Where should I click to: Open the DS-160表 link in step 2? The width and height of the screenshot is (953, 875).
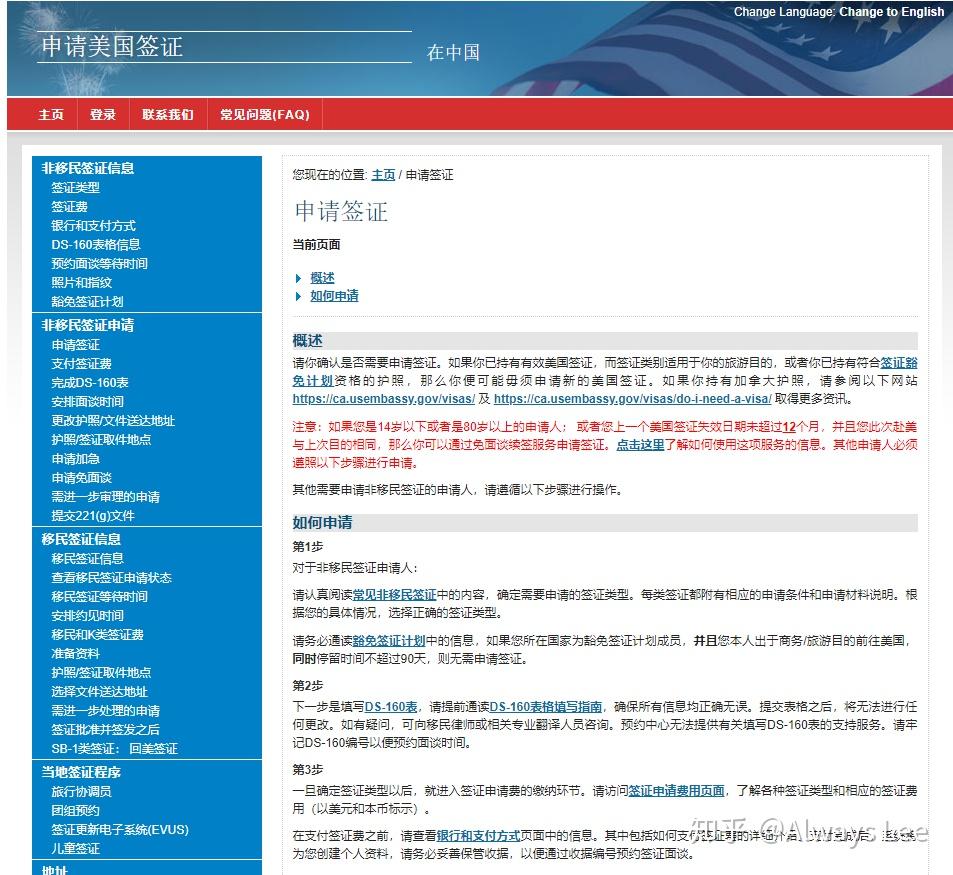[x=391, y=707]
